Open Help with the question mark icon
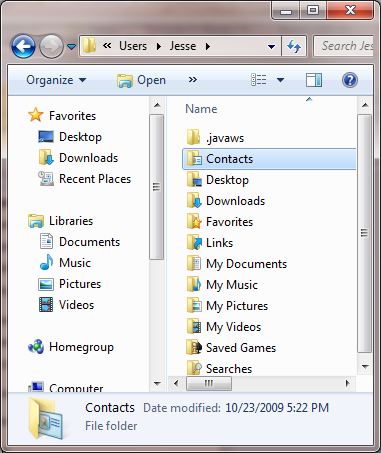Image resolution: width=381 pixels, height=453 pixels. point(350,80)
